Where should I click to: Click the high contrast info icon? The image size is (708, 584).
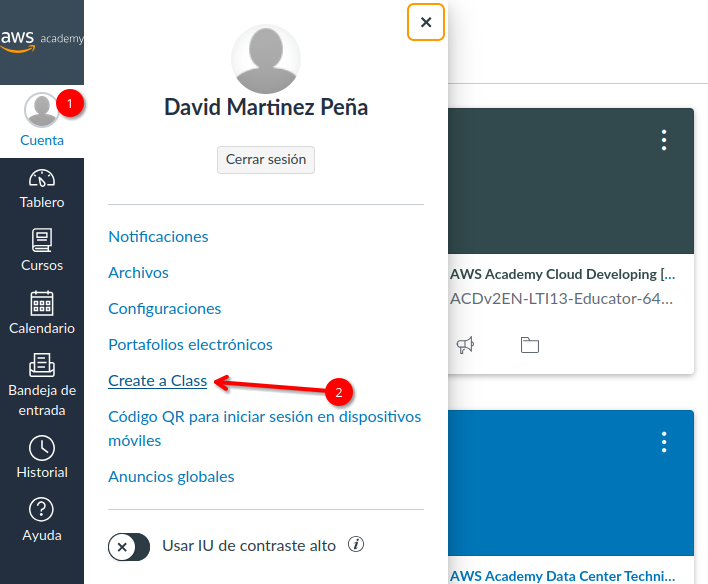(356, 544)
